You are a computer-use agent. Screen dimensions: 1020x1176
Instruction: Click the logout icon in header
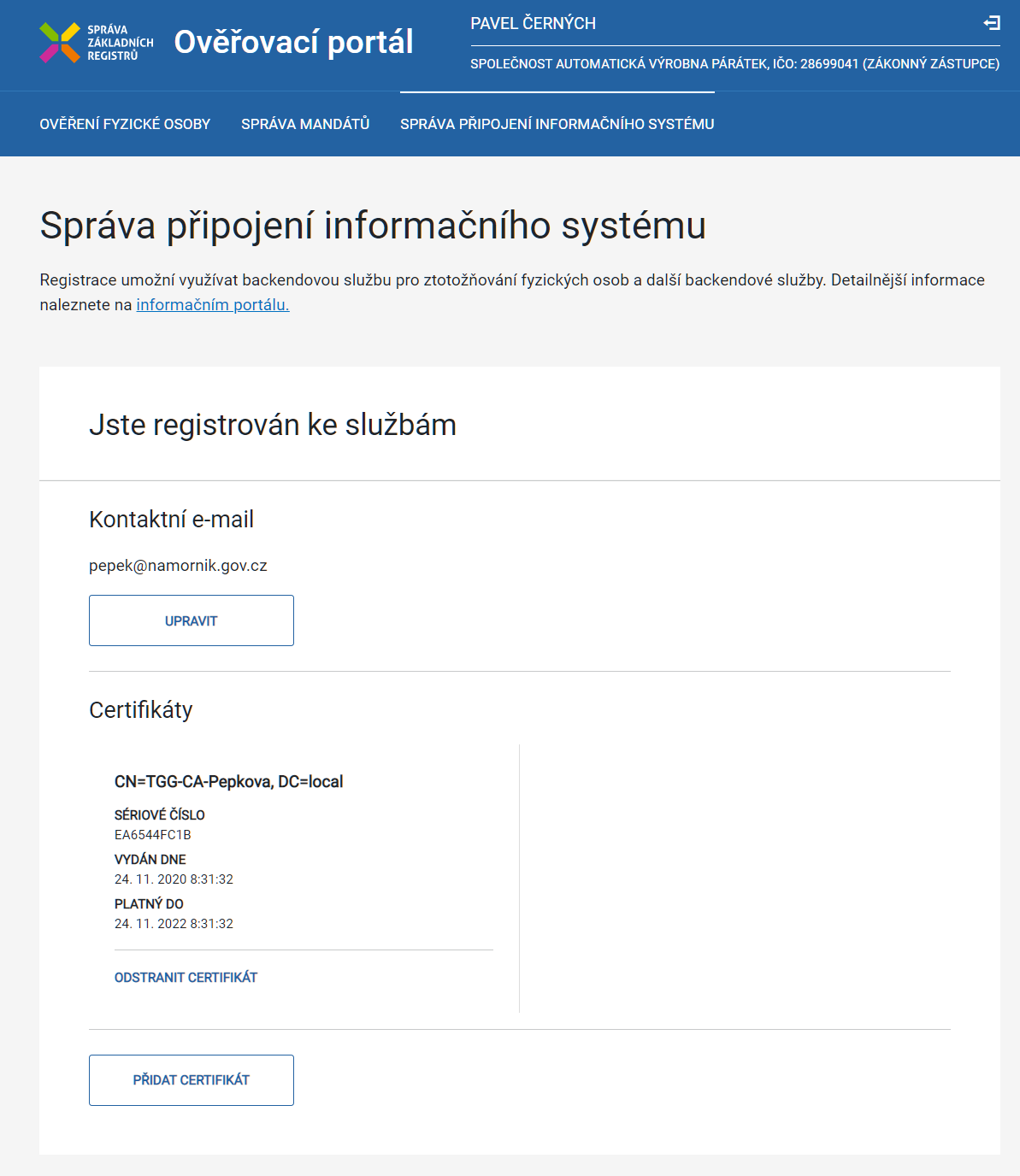click(991, 23)
